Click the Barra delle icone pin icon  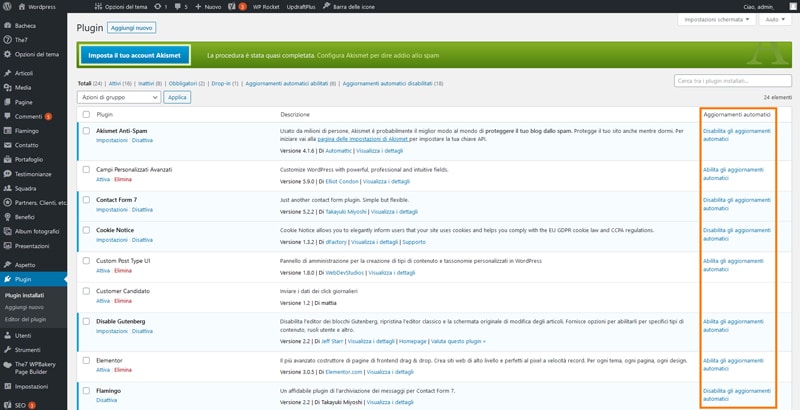[327, 7]
